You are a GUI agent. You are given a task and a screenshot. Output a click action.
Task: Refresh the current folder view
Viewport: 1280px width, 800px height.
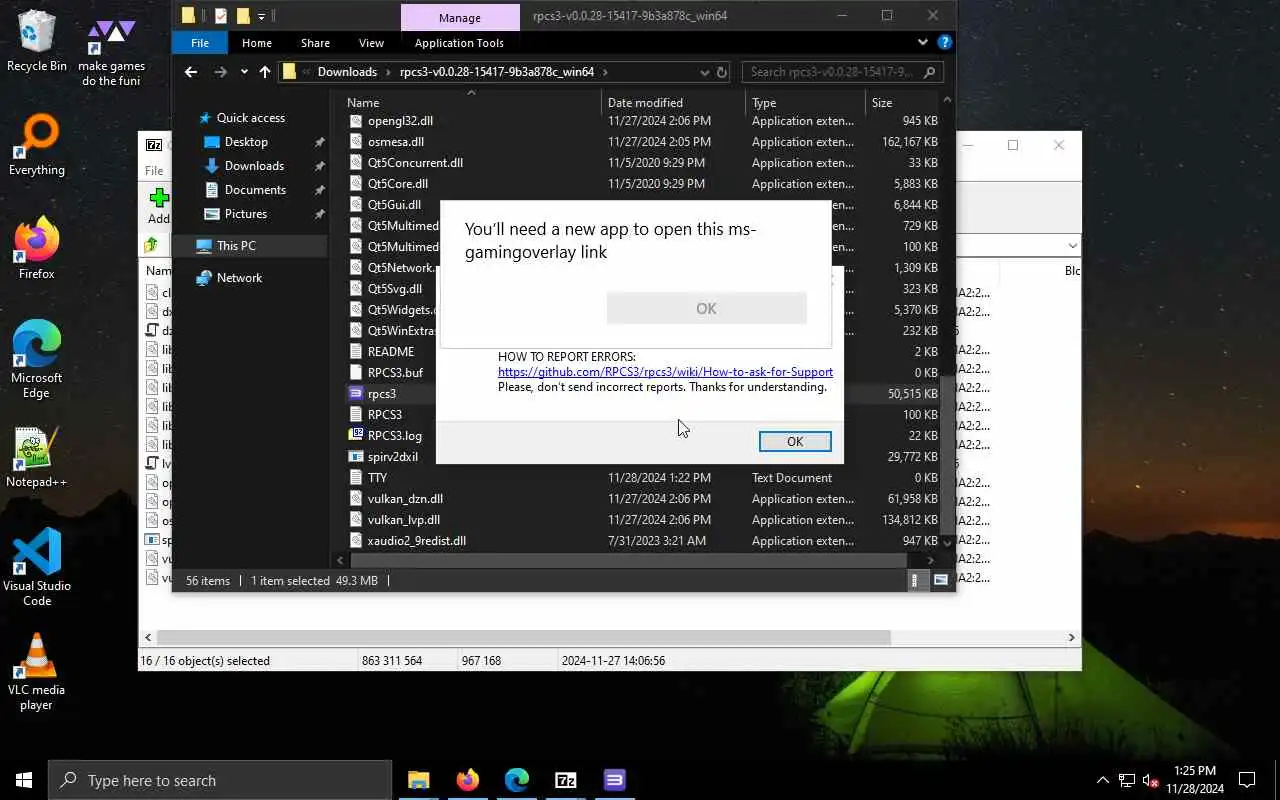pos(721,72)
